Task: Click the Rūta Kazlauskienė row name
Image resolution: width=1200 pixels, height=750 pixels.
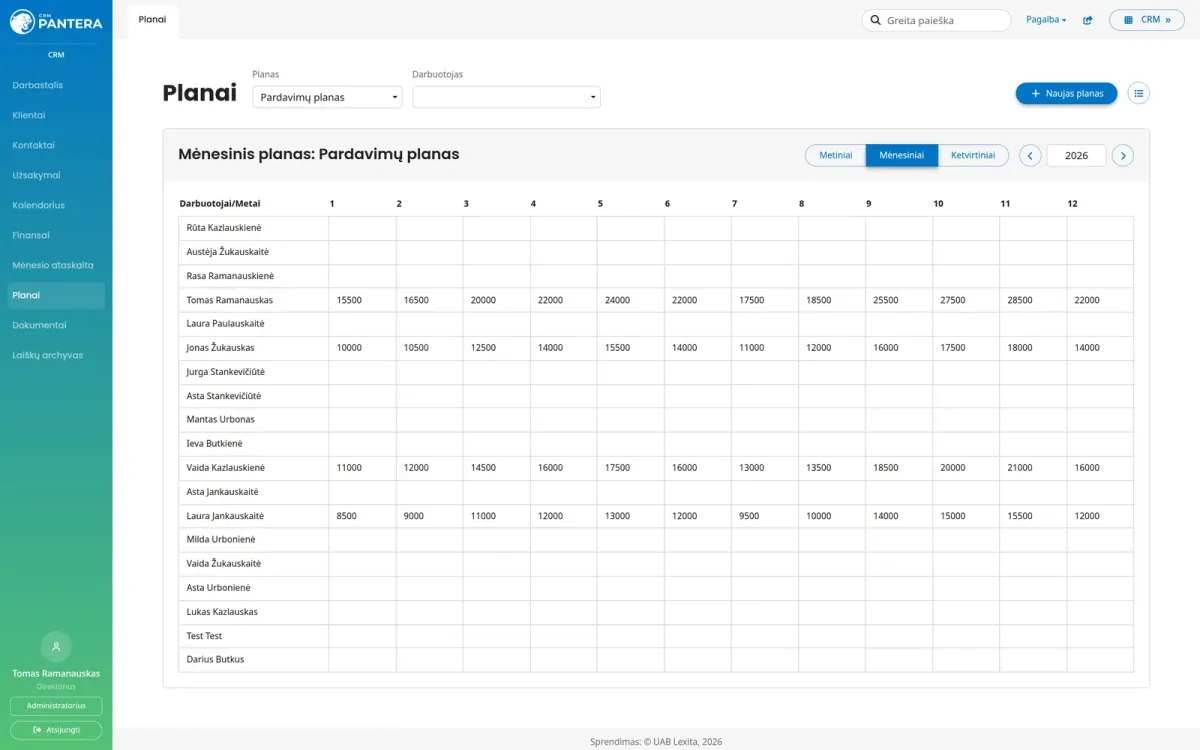Action: pos(224,228)
